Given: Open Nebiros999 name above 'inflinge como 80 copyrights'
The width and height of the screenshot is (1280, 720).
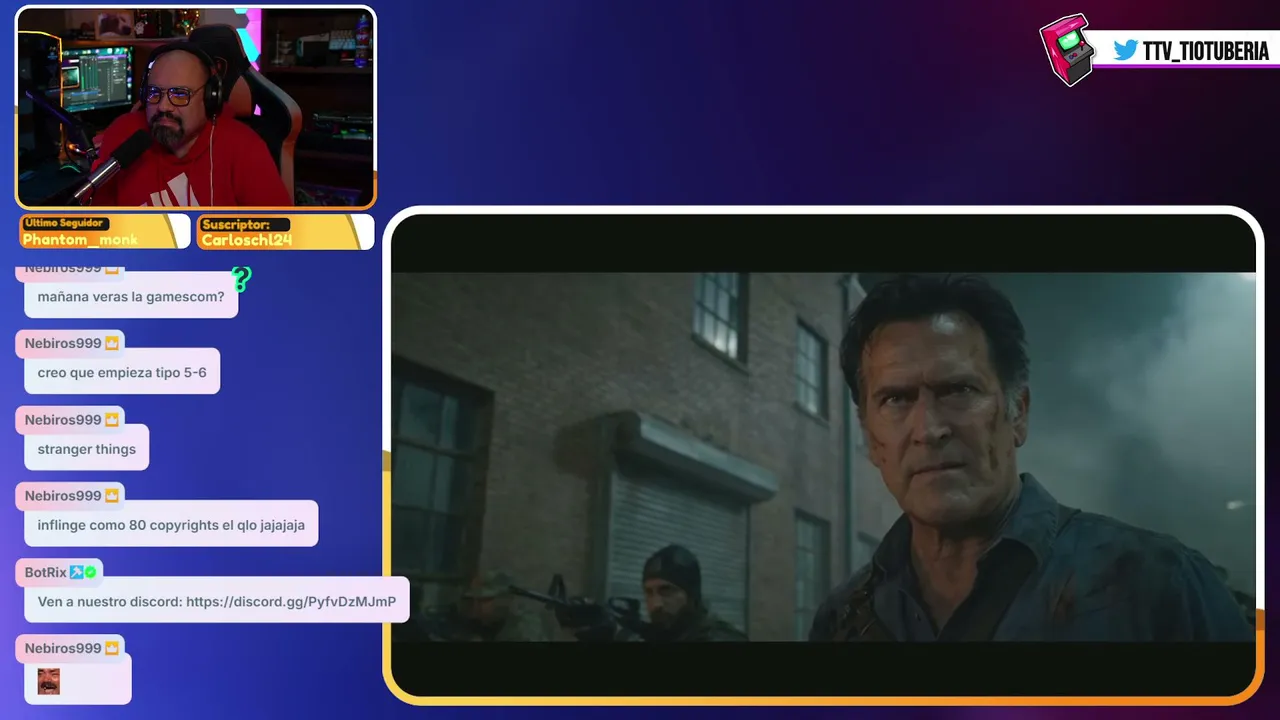Looking at the screenshot, I should click(63, 496).
